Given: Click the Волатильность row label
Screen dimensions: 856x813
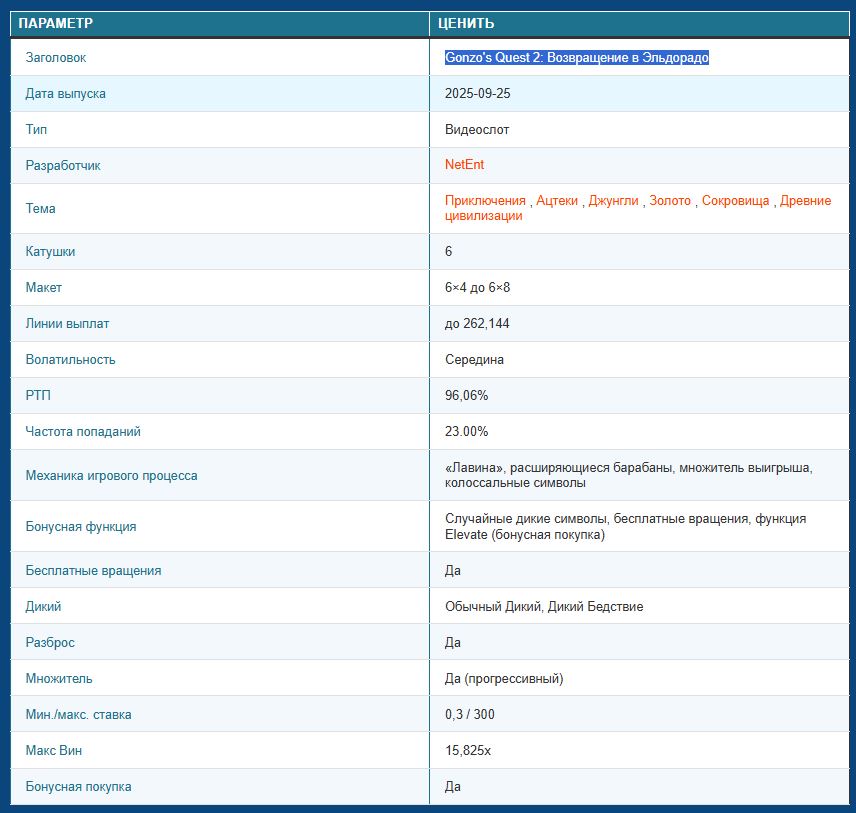Looking at the screenshot, I should coord(70,360).
